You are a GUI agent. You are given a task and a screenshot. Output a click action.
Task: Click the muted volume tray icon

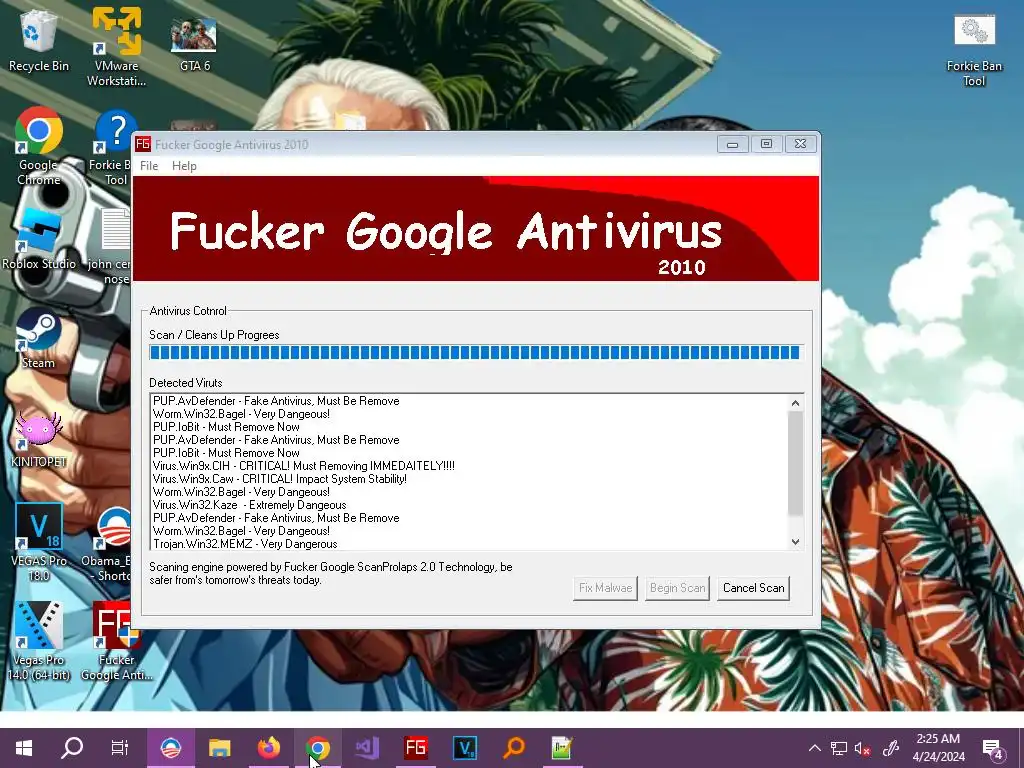tap(863, 748)
